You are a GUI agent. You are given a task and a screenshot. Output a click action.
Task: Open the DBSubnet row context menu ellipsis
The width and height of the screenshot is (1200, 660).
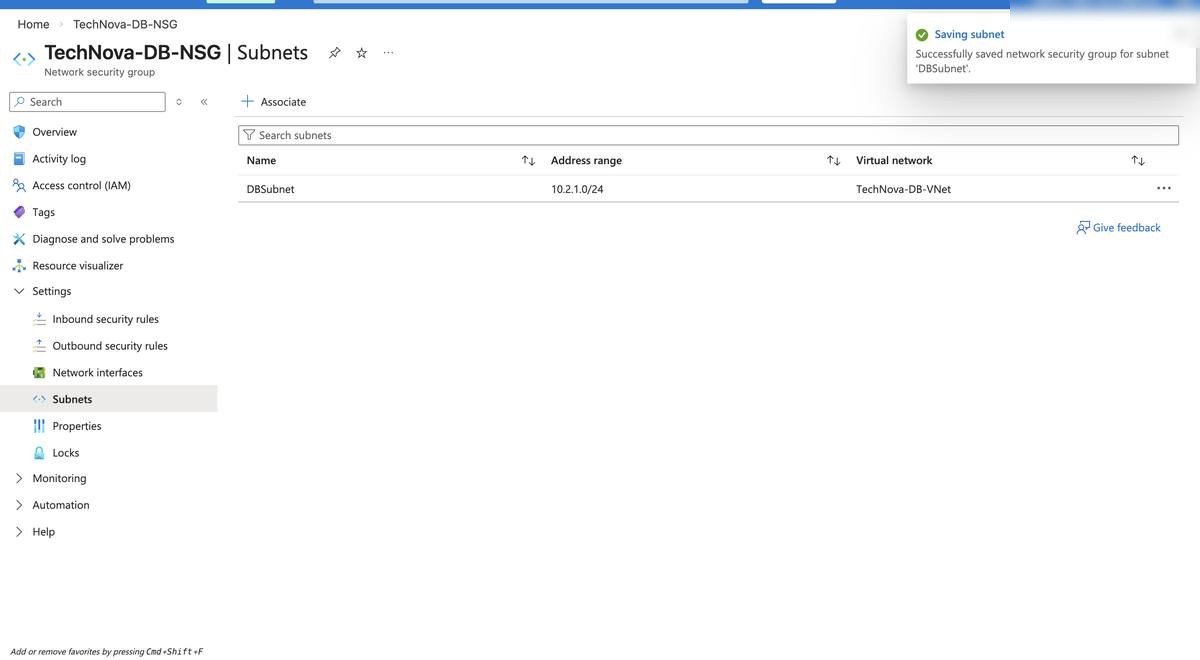(1164, 188)
